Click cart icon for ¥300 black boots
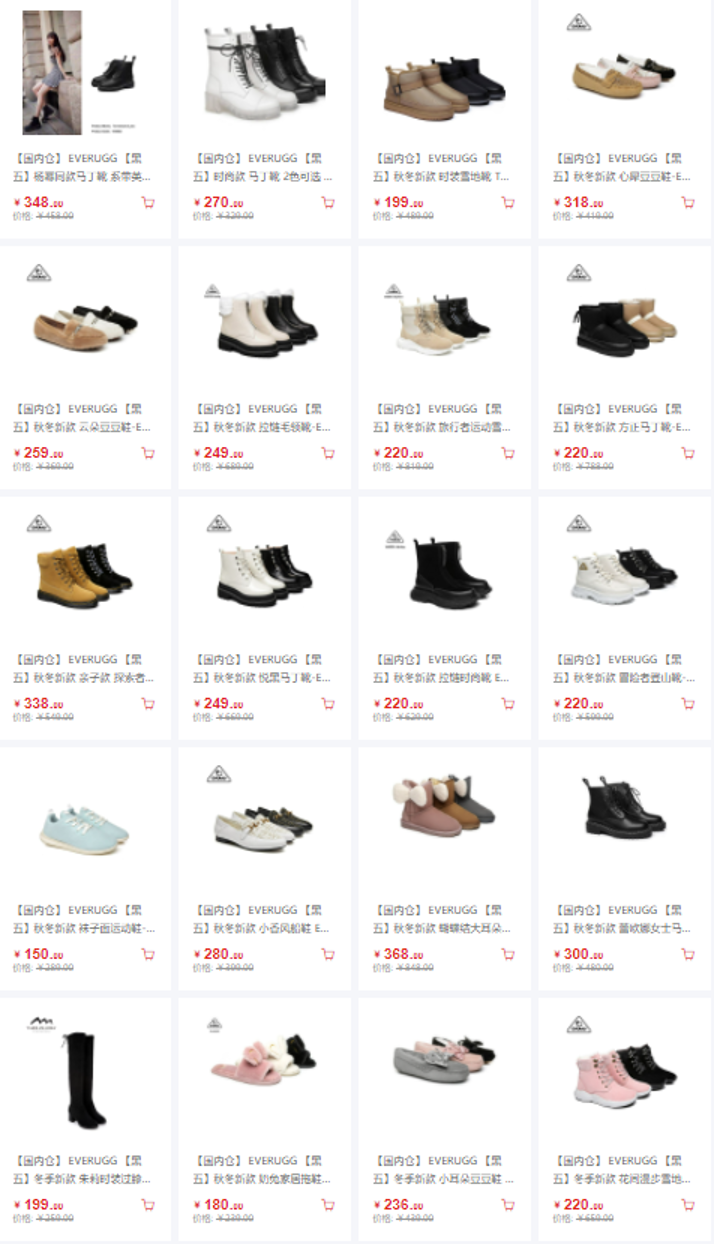This screenshot has height=1244, width=714. pos(688,954)
